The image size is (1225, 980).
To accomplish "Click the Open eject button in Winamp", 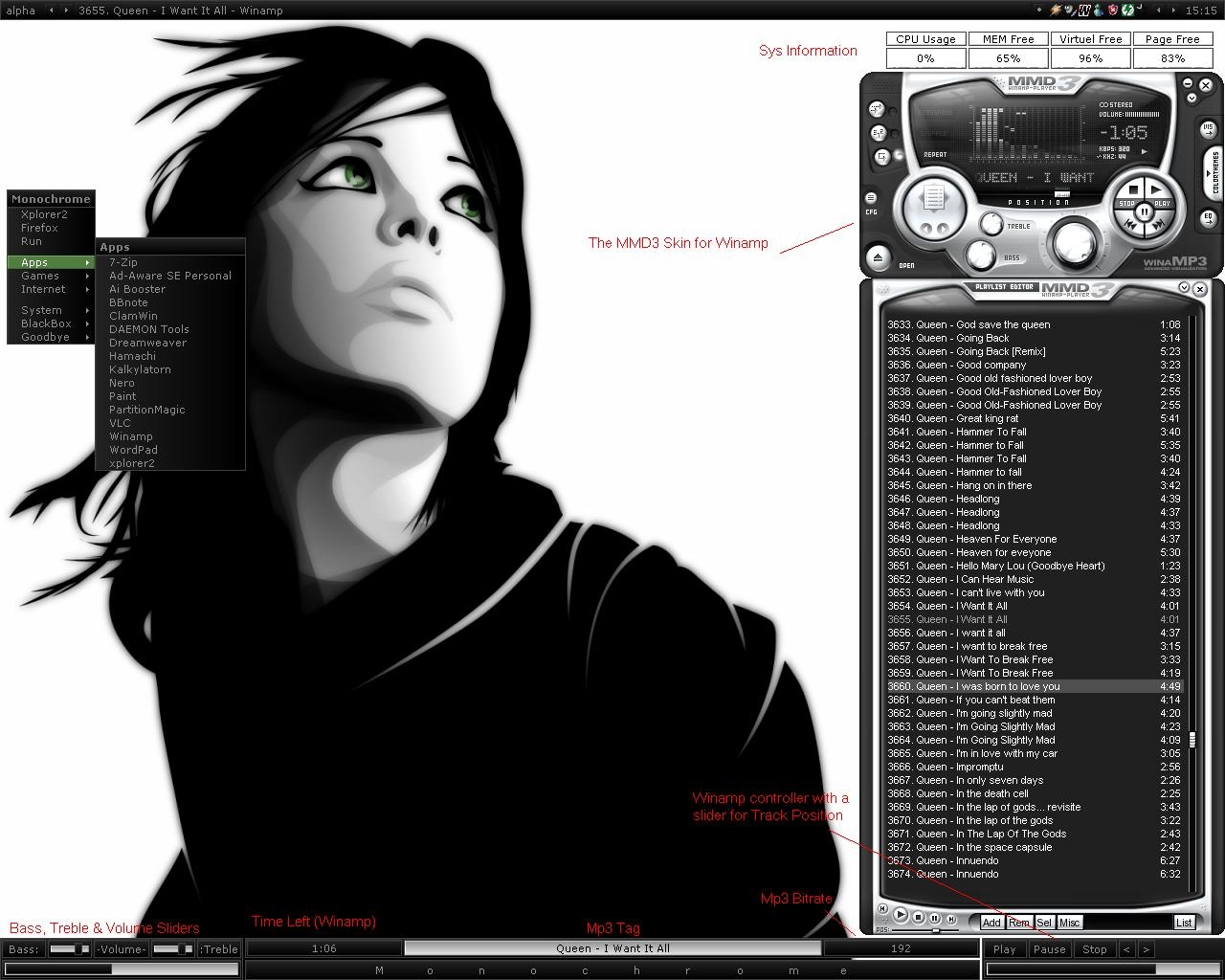I will click(879, 257).
